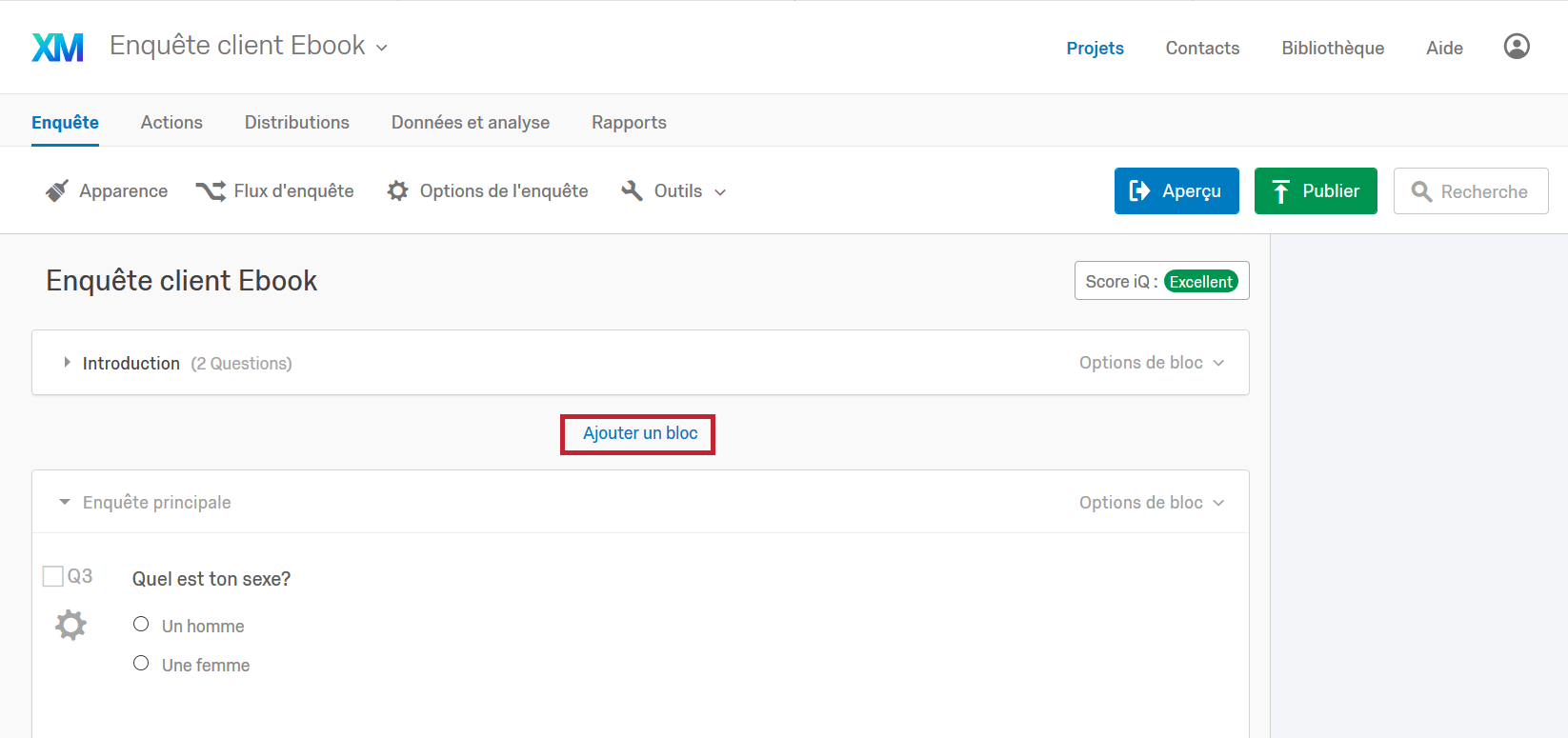Click the Aperçu preview button

[1176, 191]
